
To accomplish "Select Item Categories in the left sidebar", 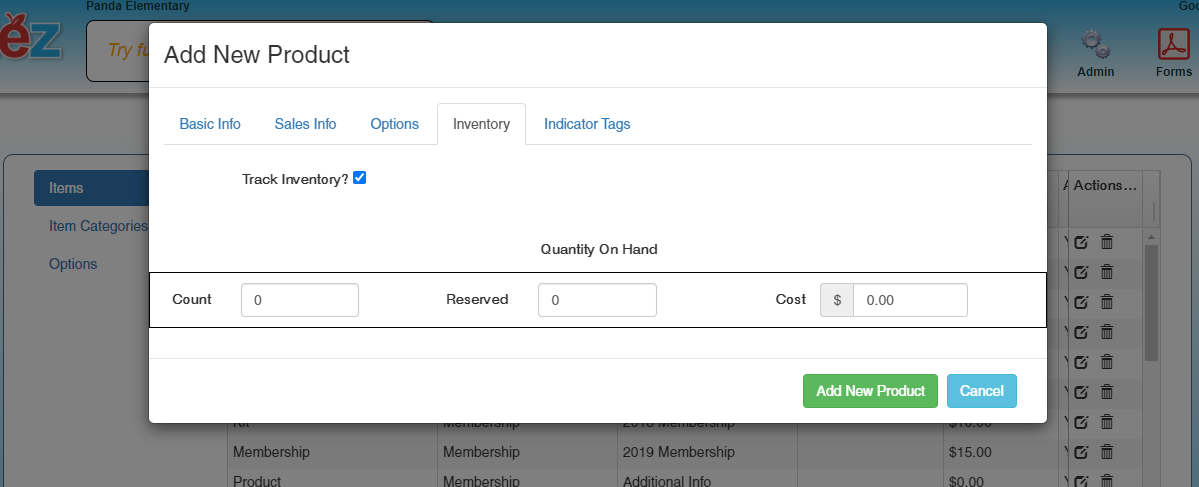I will (97, 226).
